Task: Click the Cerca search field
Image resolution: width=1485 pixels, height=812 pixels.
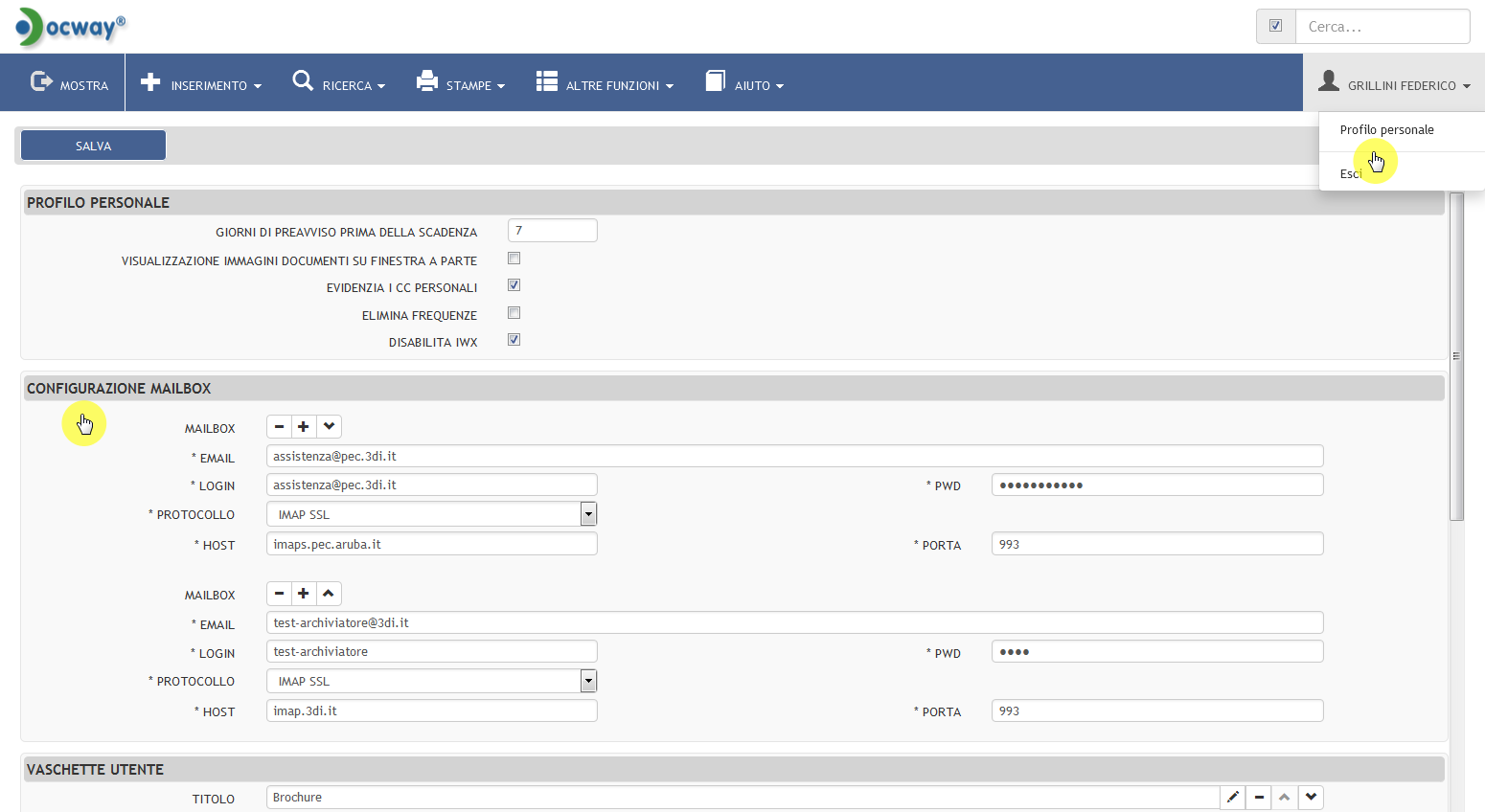Action: (1382, 27)
